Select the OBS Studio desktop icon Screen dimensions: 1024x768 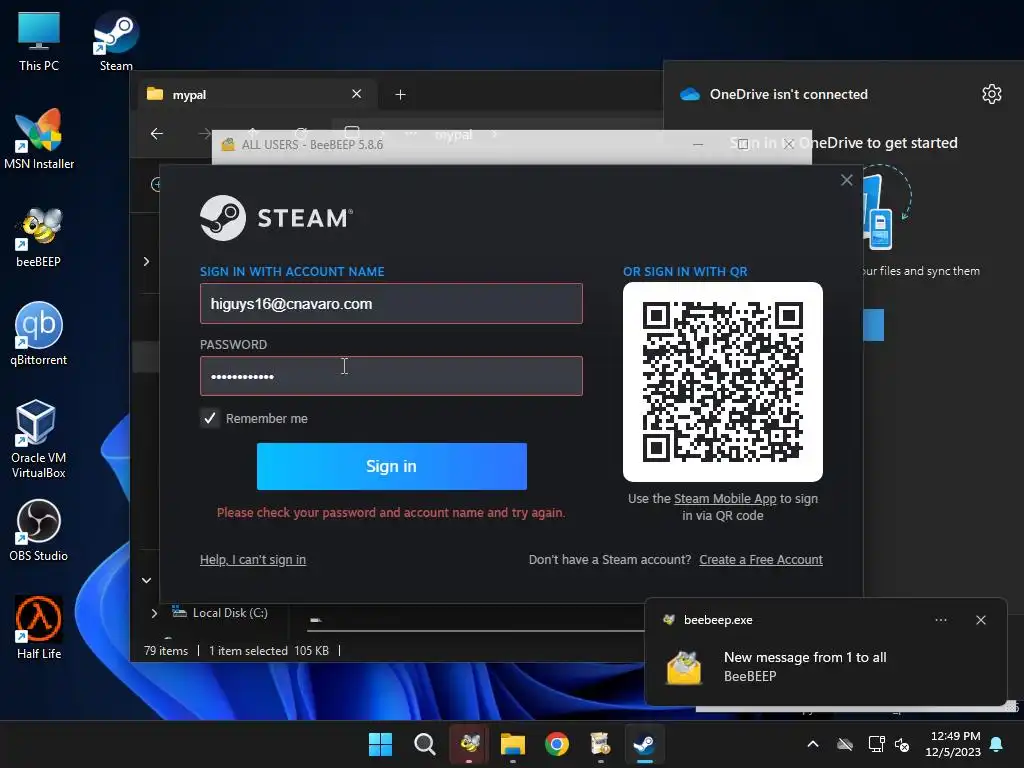coord(39,530)
